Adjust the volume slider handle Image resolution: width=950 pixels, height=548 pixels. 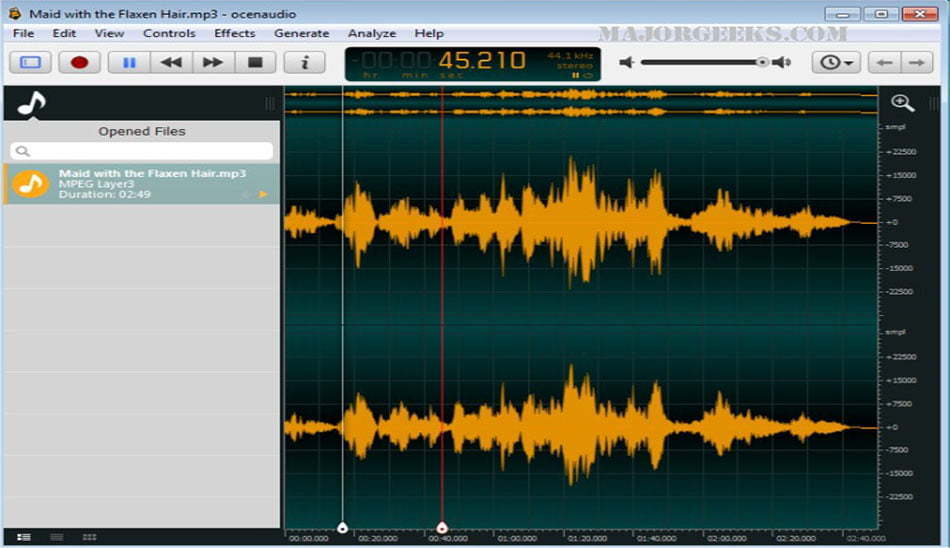click(x=762, y=62)
